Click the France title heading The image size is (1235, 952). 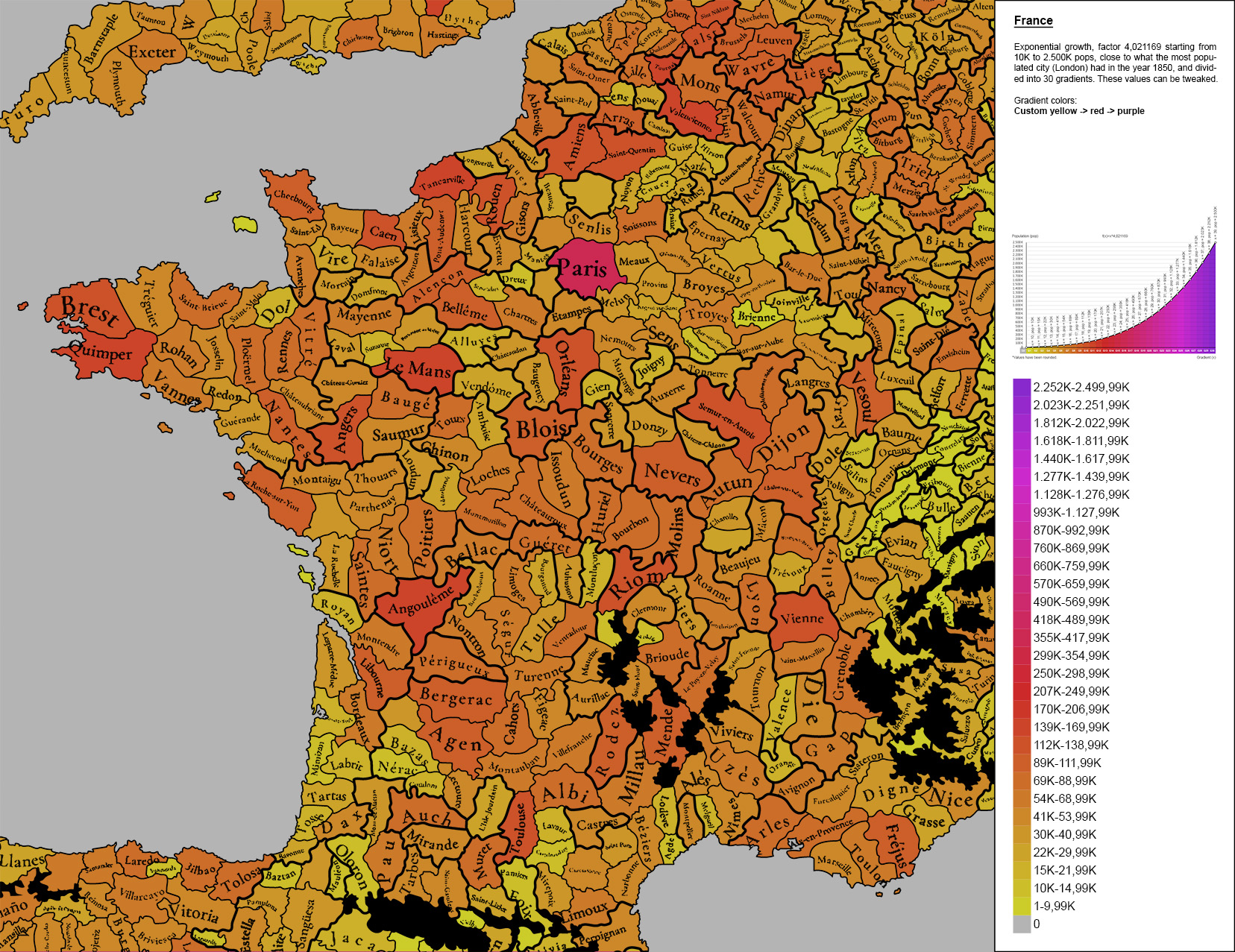click(x=1032, y=22)
